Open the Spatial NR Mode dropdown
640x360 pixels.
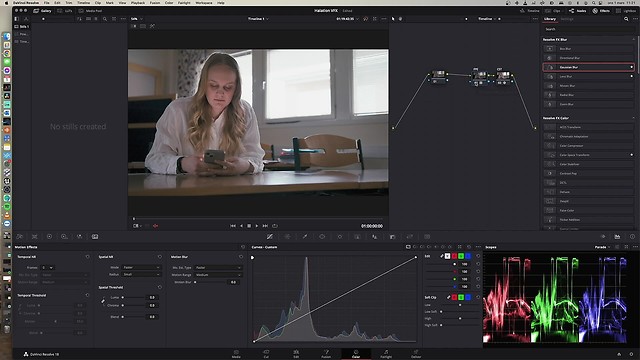141,267
